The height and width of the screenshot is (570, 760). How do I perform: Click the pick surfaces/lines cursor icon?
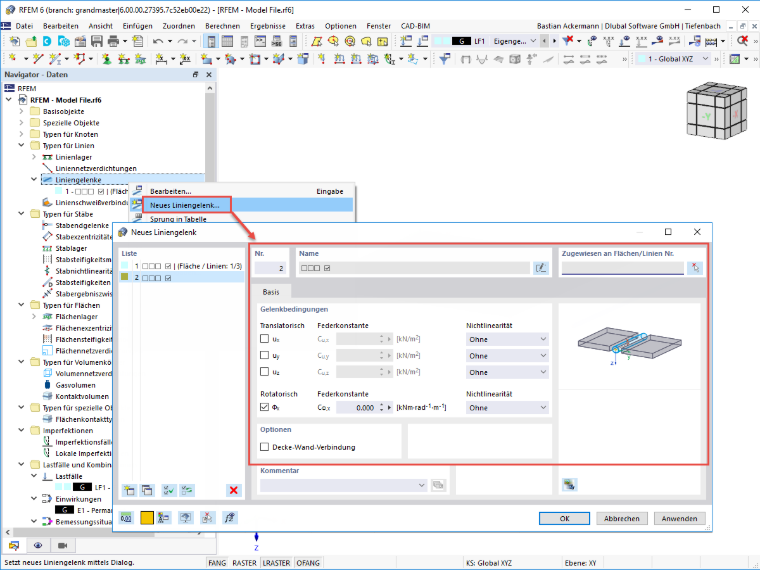coord(695,268)
